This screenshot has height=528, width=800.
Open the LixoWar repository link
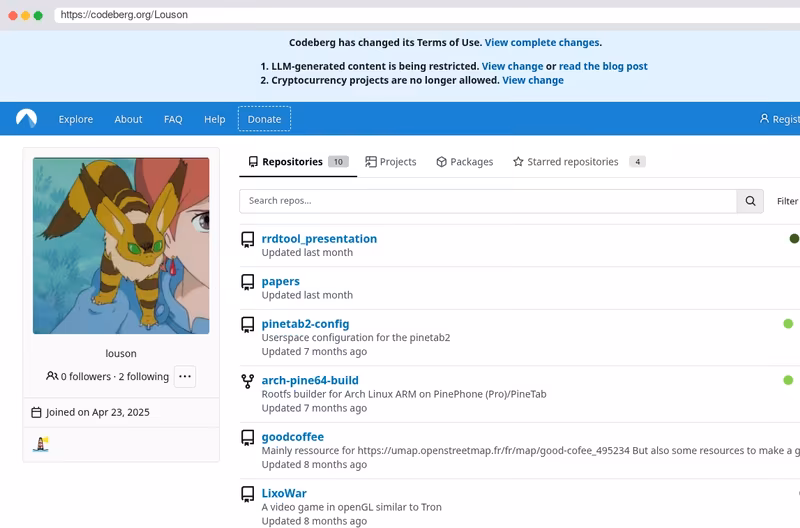click(284, 493)
